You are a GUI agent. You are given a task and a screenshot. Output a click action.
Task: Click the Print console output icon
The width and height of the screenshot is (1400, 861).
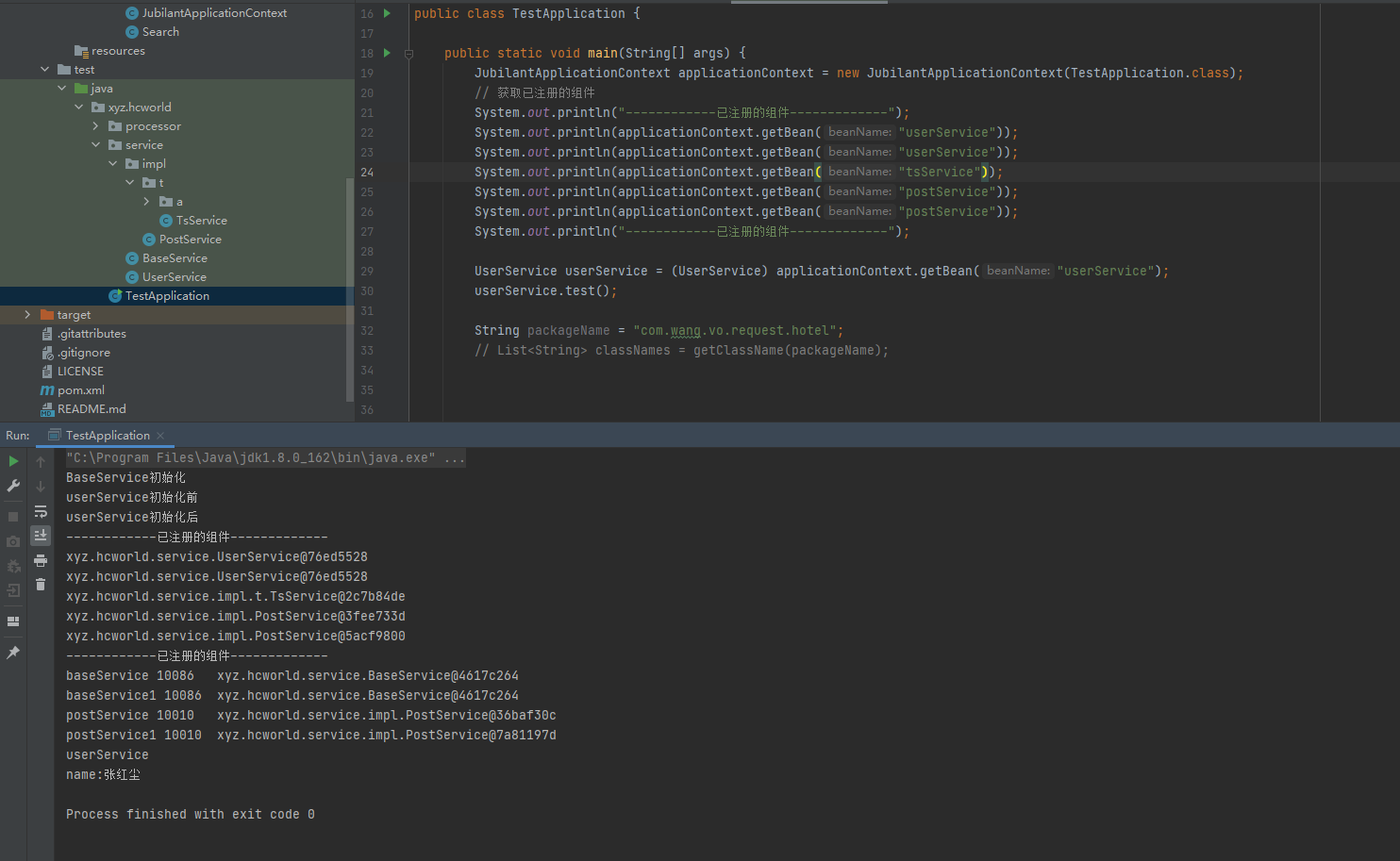click(41, 560)
